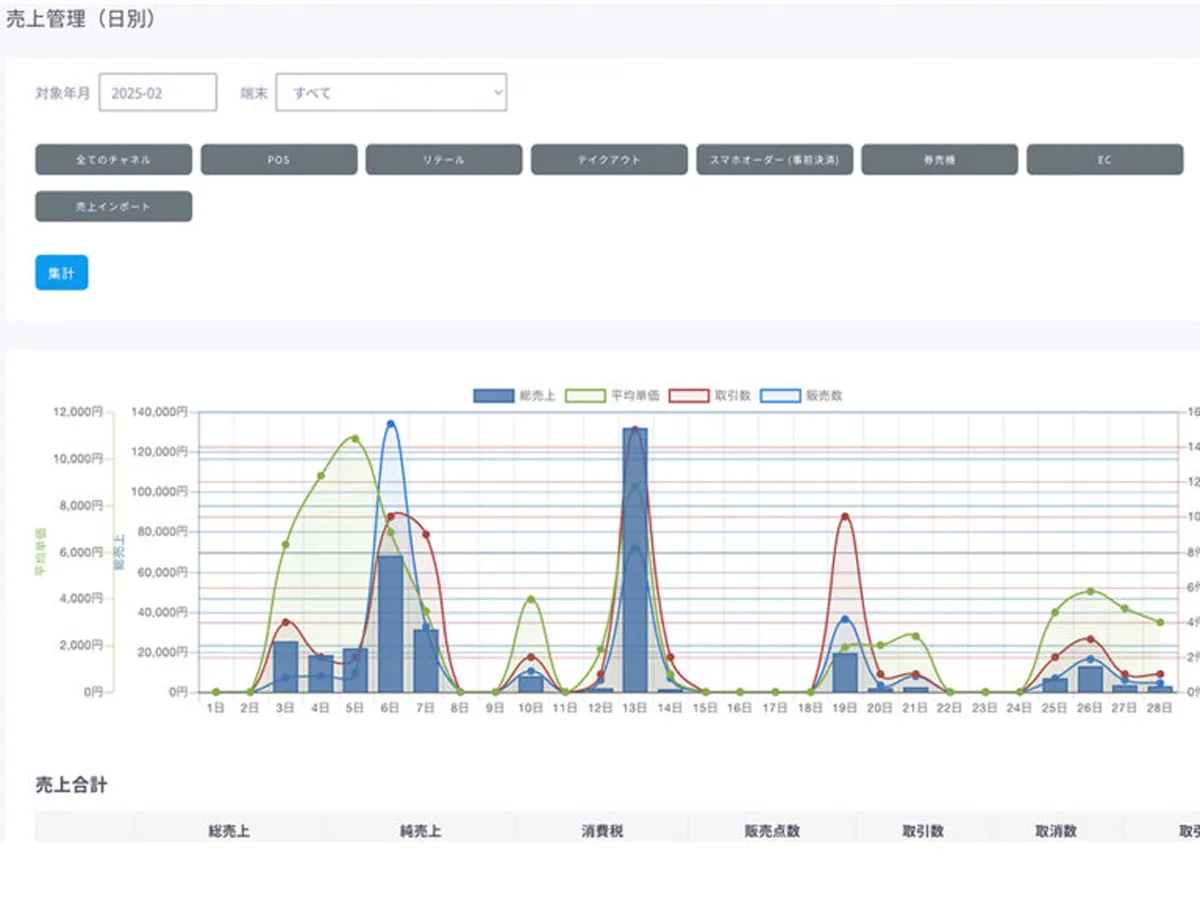Choose スマホオーダー (事前決済) channel
This screenshot has width=1200, height=900.
point(775,160)
